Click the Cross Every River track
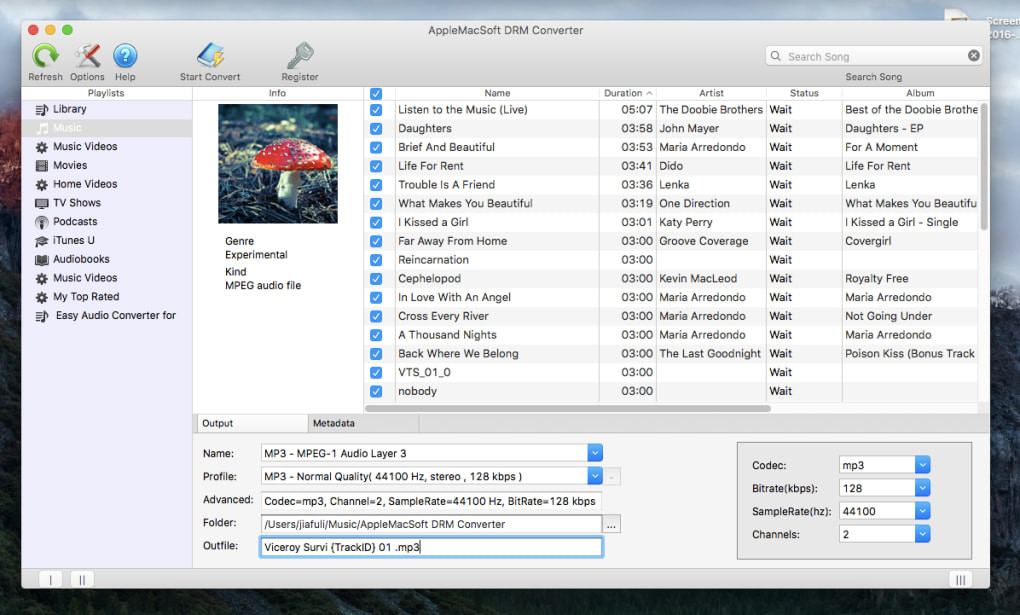The image size is (1020, 615). pyautogui.click(x=443, y=316)
